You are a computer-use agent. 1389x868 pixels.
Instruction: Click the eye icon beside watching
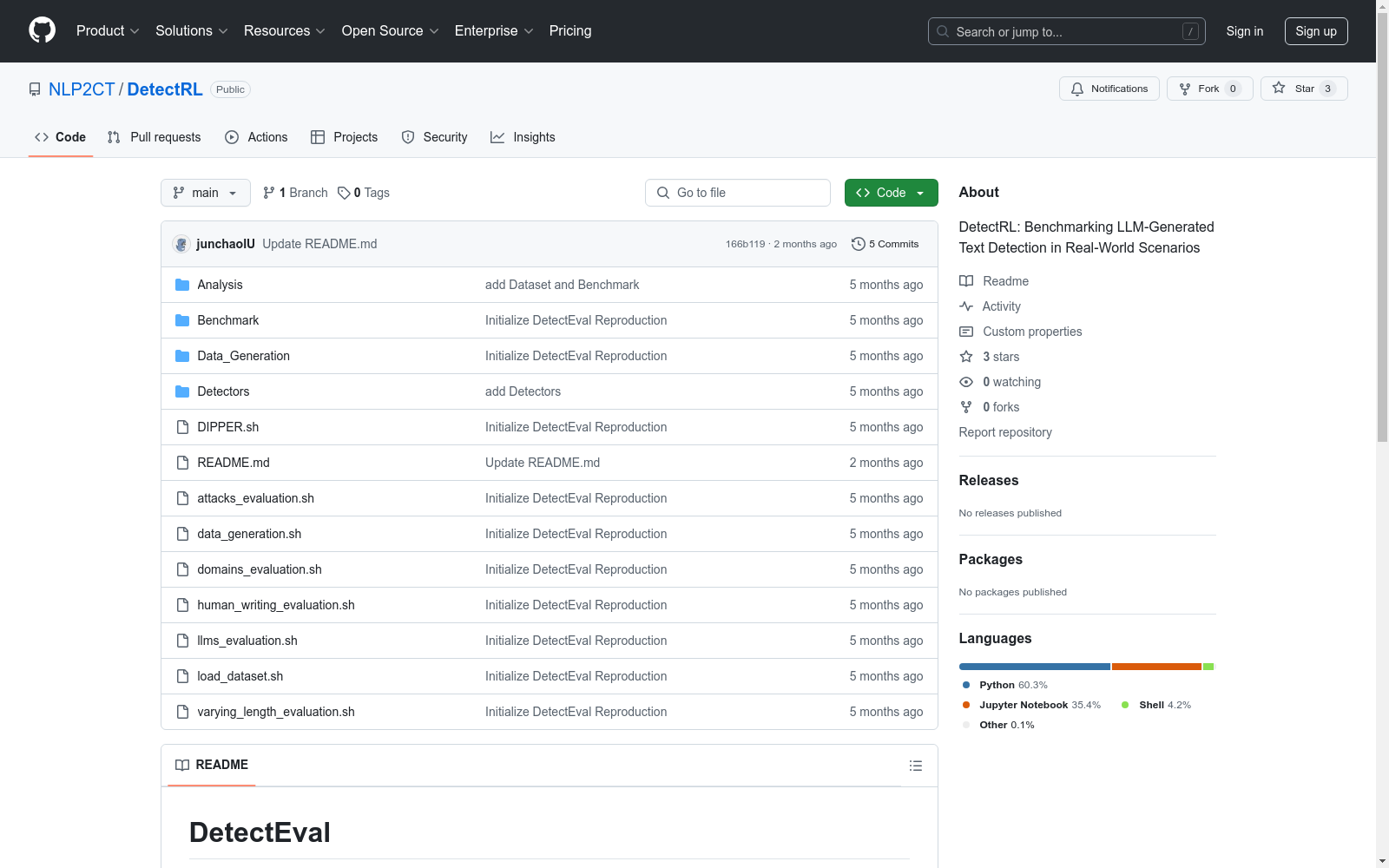[966, 382]
